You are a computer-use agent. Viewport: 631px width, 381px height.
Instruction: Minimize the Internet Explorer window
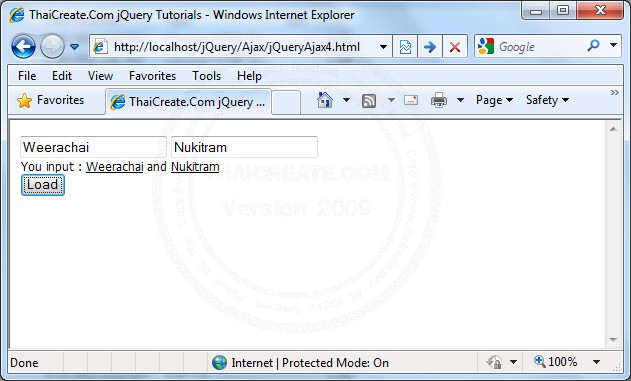pos(535,11)
